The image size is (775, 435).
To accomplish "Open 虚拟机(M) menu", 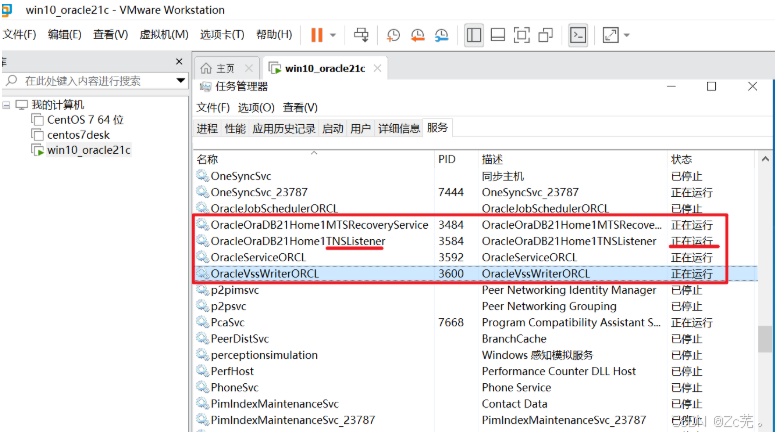I will (164, 35).
